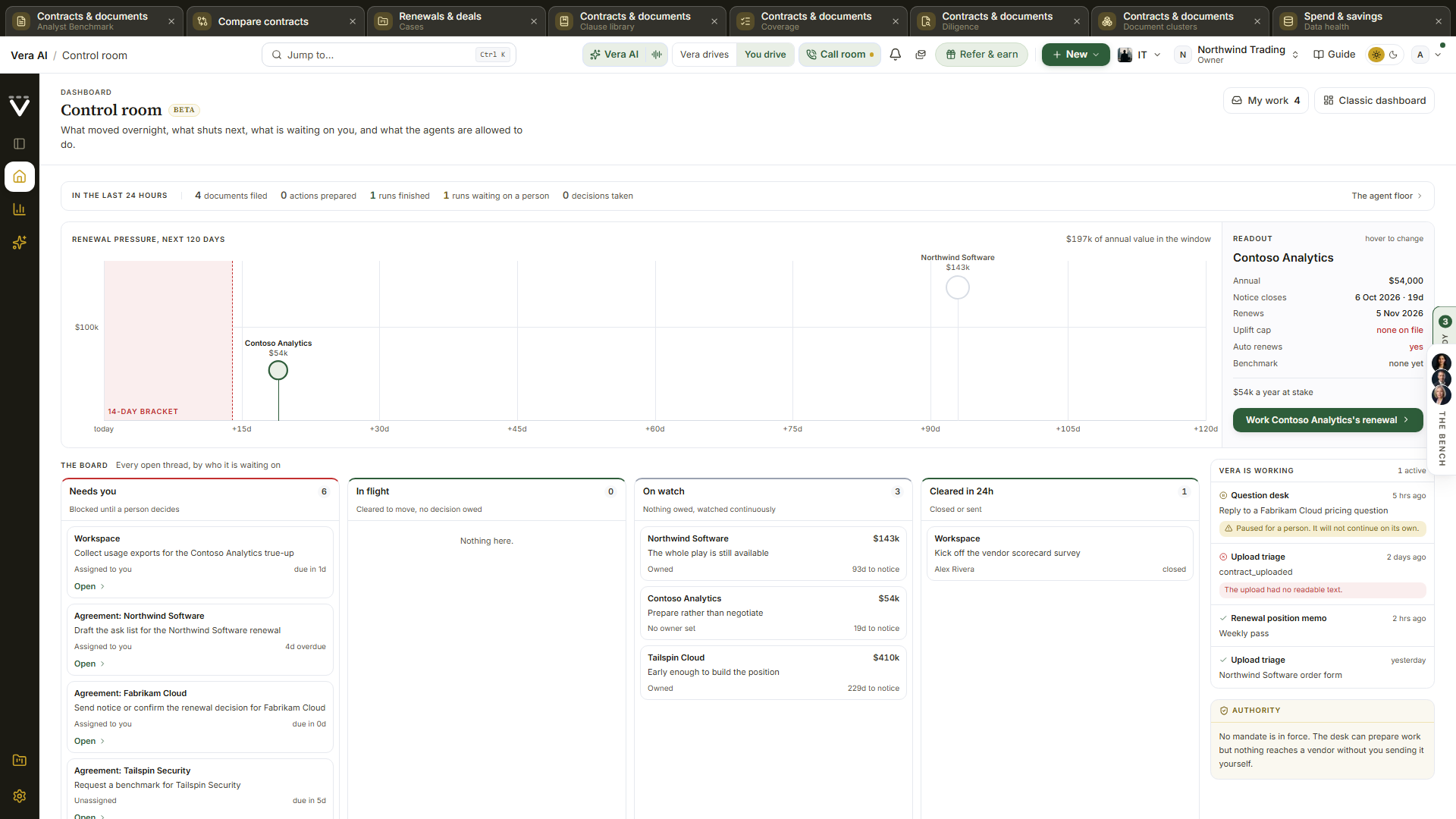Image resolution: width=1456 pixels, height=819 pixels.
Task: Open the folder icon in the sidebar
Action: [20, 761]
